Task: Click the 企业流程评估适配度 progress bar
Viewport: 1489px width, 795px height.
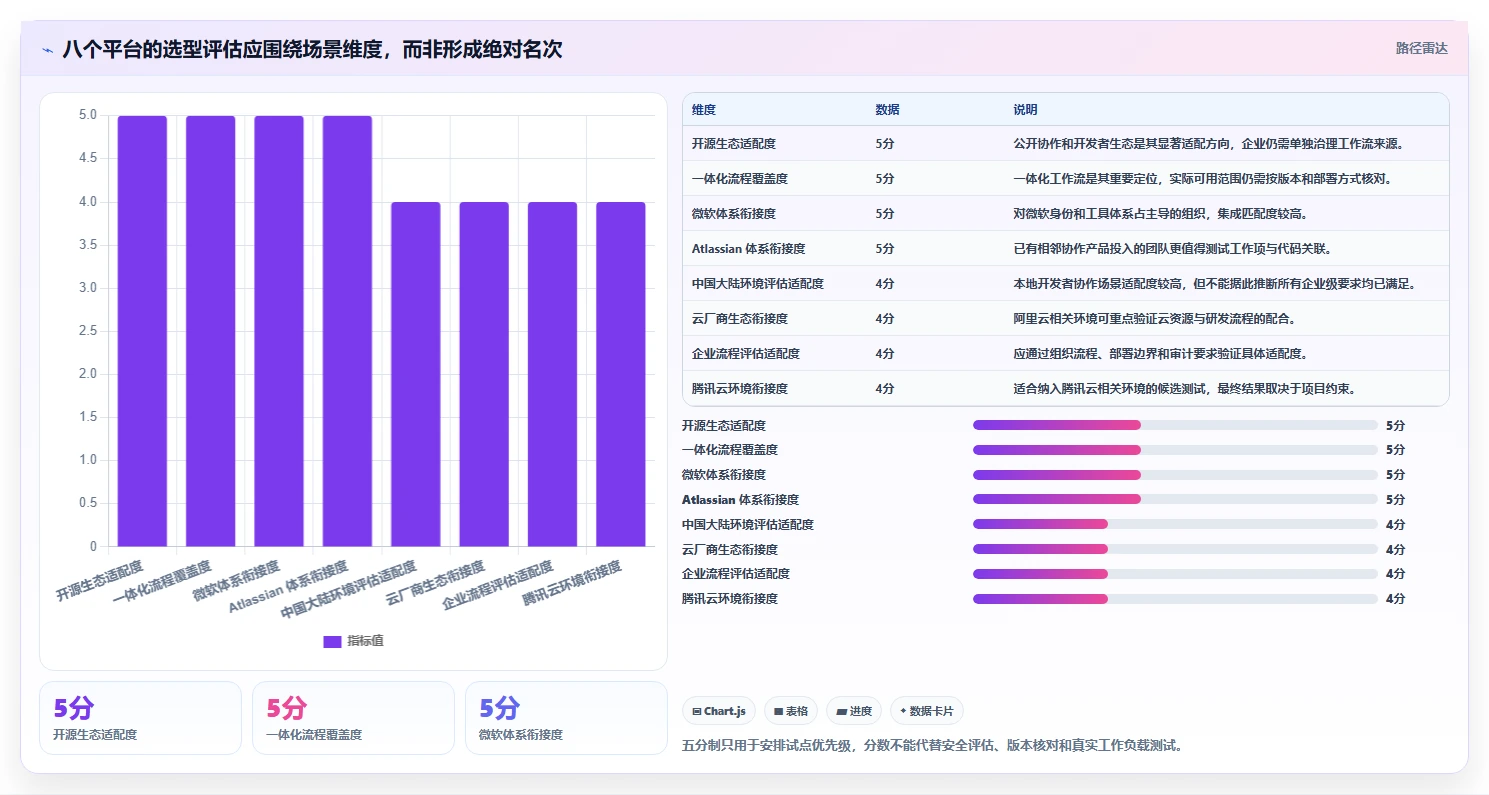Action: pos(1175,574)
